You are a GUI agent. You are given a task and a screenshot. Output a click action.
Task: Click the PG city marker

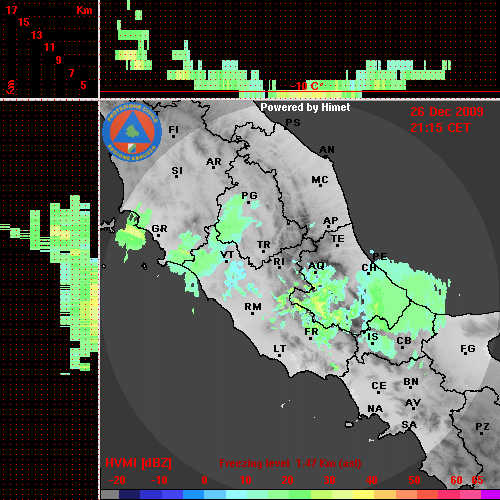248,202
